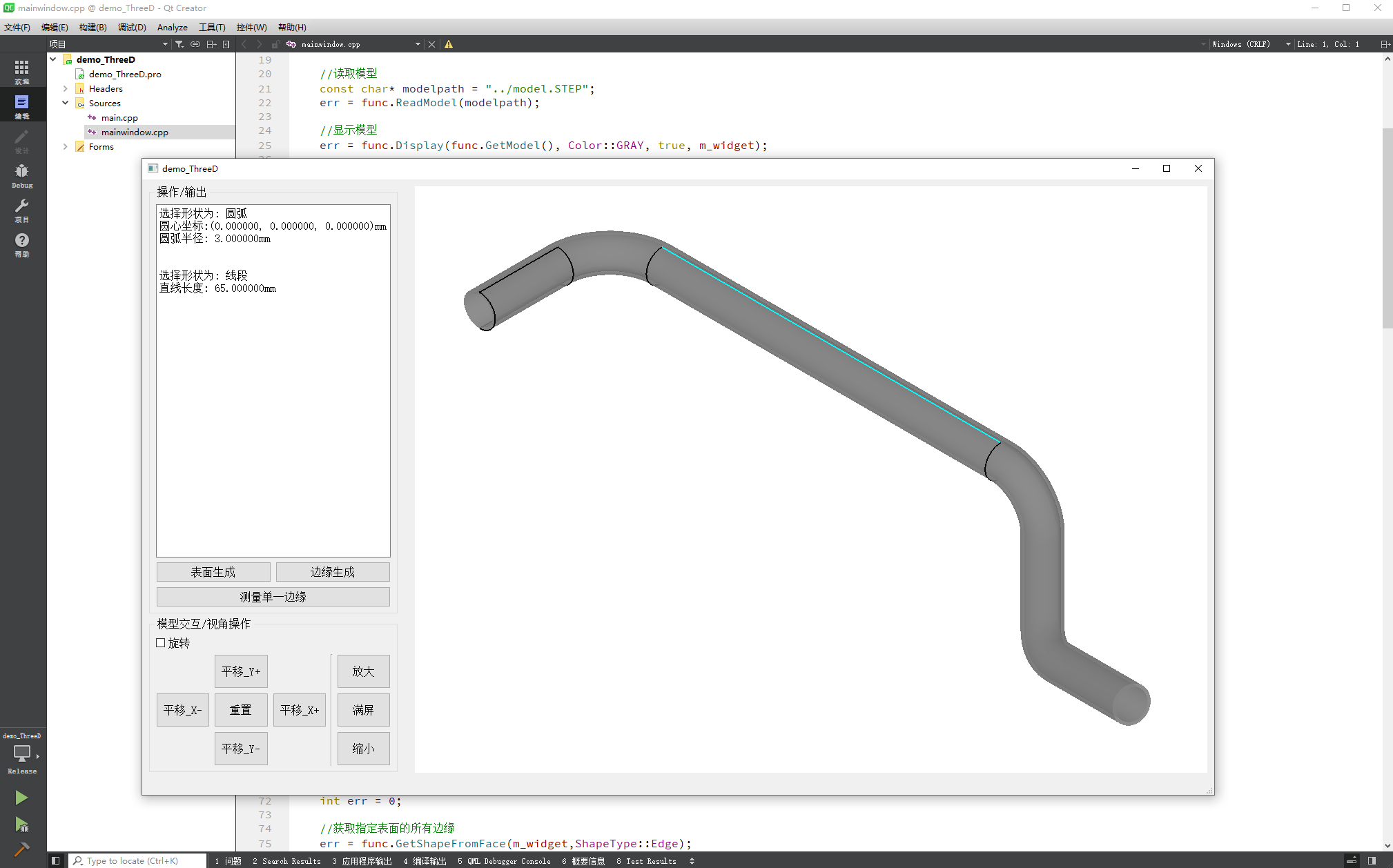Collapse the Sources folder
Image resolution: width=1393 pixels, height=868 pixels.
coord(65,103)
